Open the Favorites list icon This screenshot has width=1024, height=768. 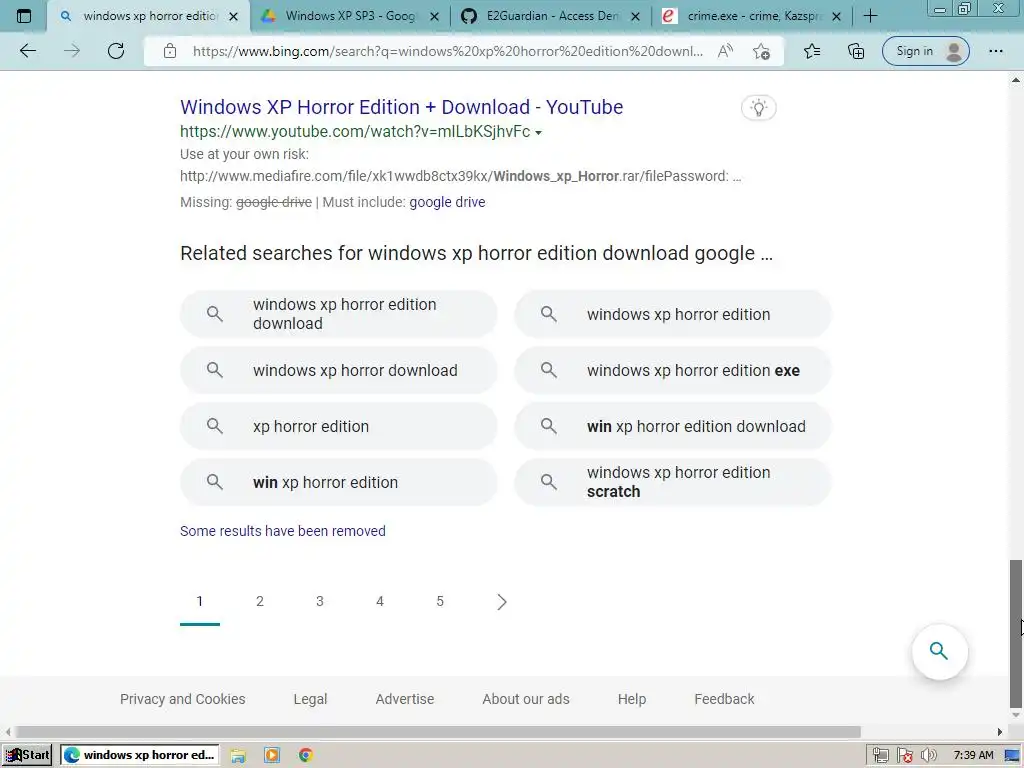pyautogui.click(x=812, y=51)
